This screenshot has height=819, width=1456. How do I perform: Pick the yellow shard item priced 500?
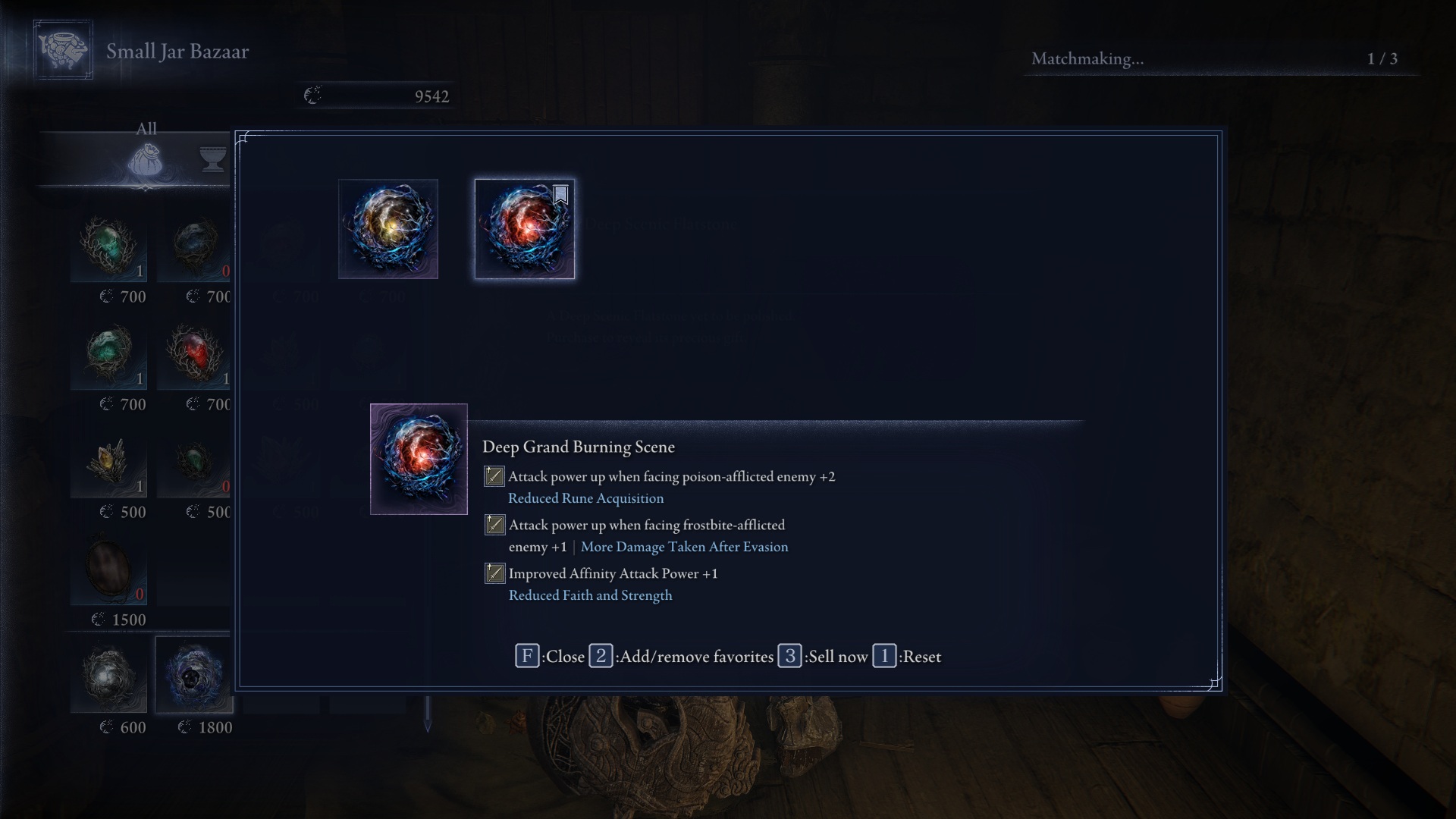tap(108, 460)
